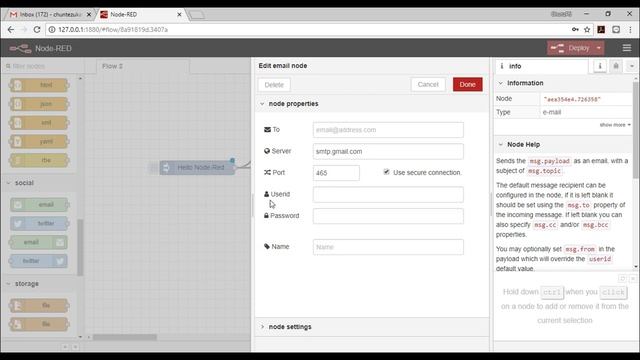Click the Name input field
The width and height of the screenshot is (640, 360).
coord(388,247)
